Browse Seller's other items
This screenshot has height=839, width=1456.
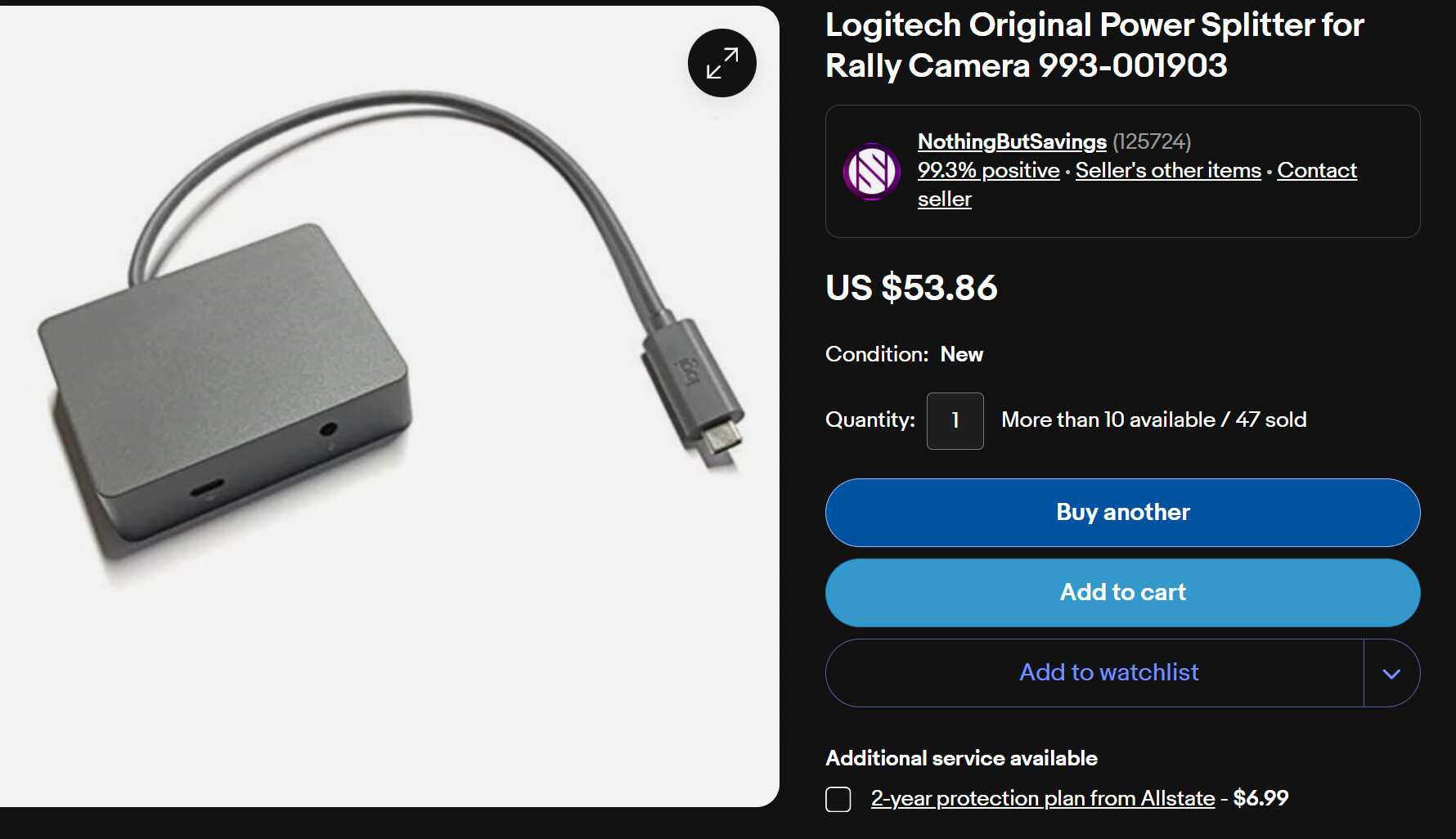click(x=1167, y=170)
